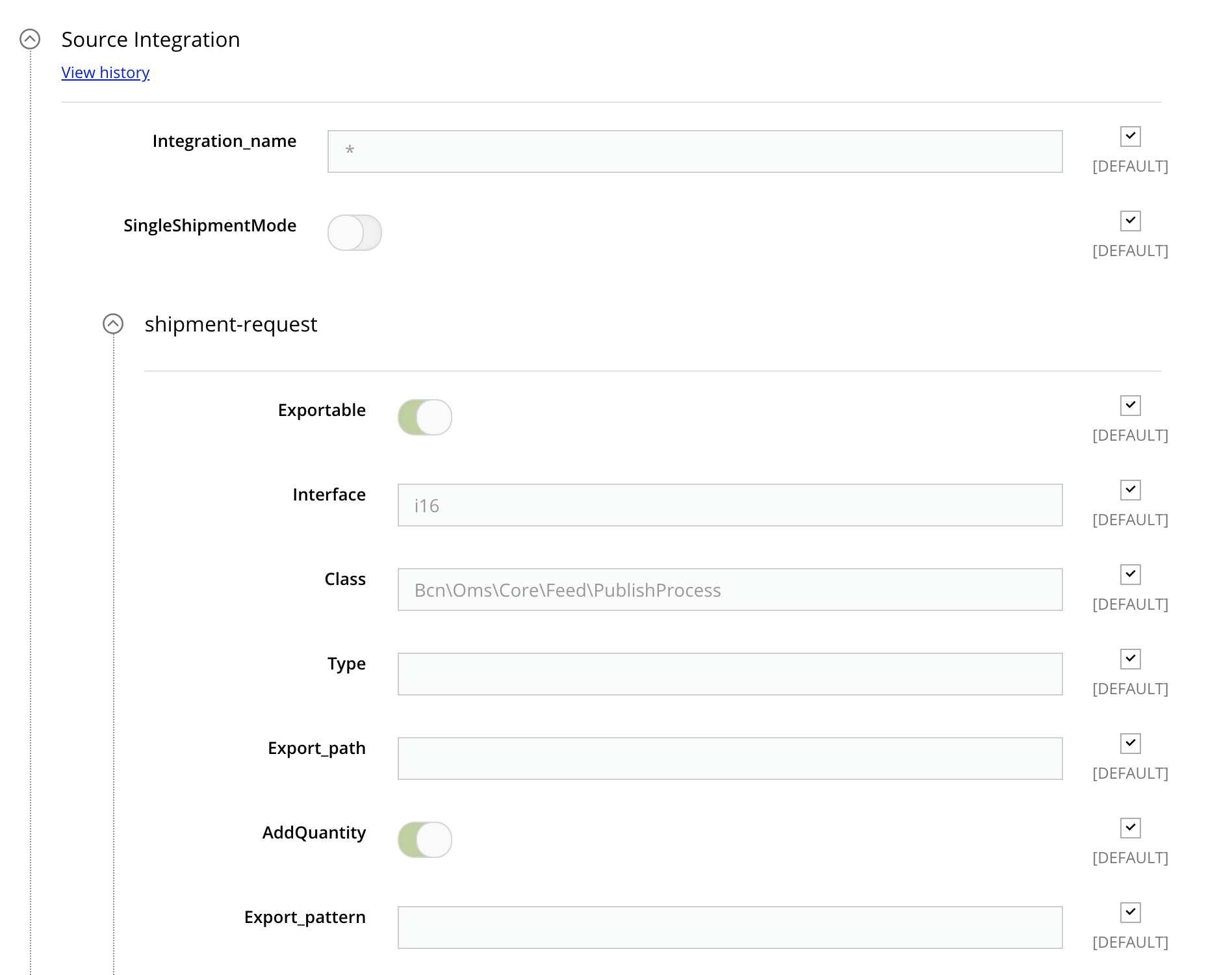Uncheck the default checkbox for Export_path
The image size is (1232, 975).
click(x=1131, y=744)
